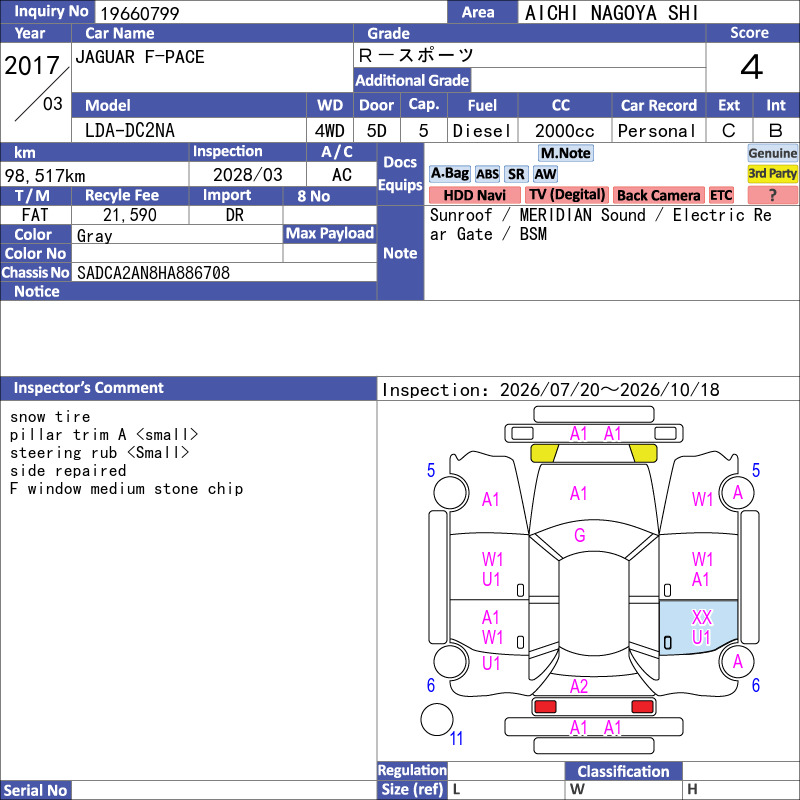Image resolution: width=800 pixels, height=800 pixels.
Task: Click the red question mark badge
Action: tap(772, 195)
